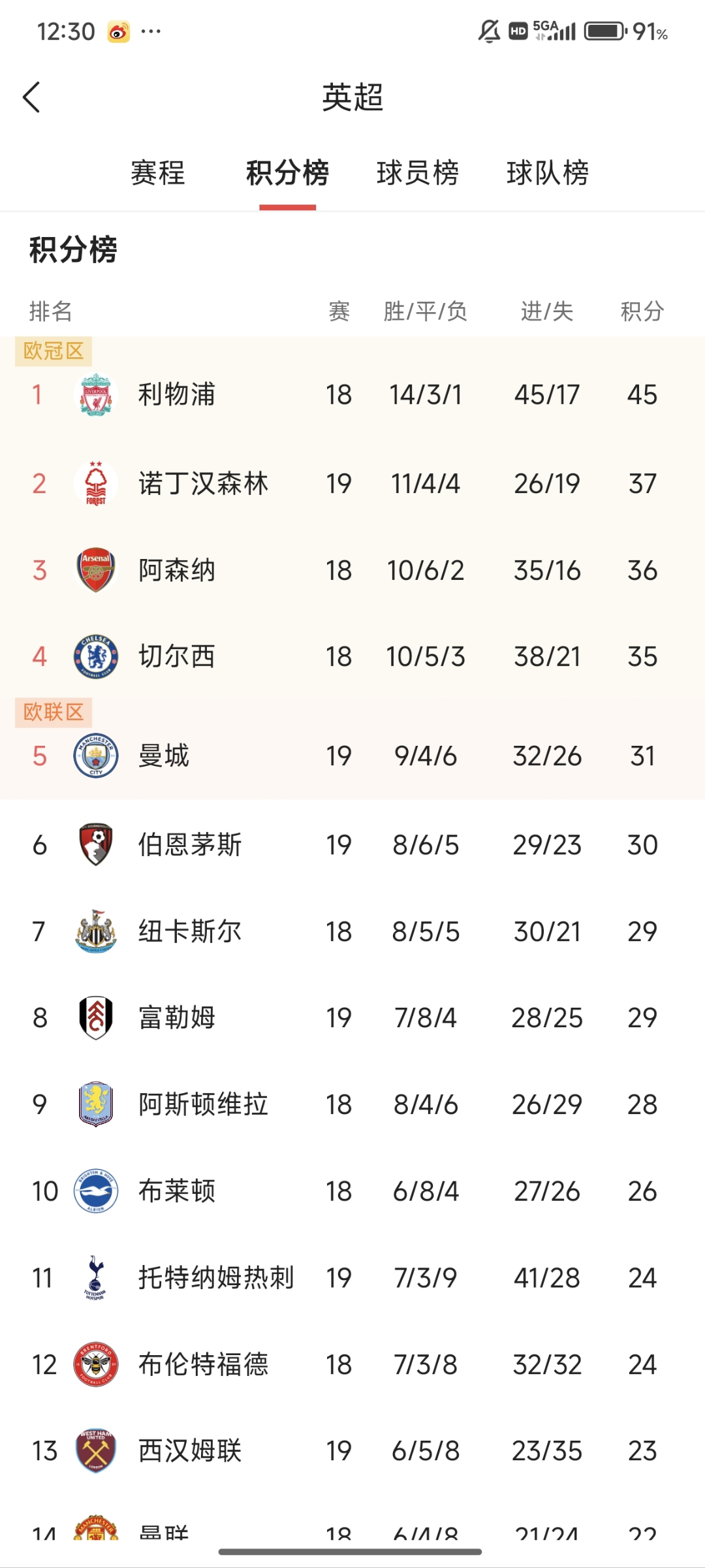Tap the Weibo icon in status bar
This screenshot has height=1568, width=705.
tap(116, 30)
